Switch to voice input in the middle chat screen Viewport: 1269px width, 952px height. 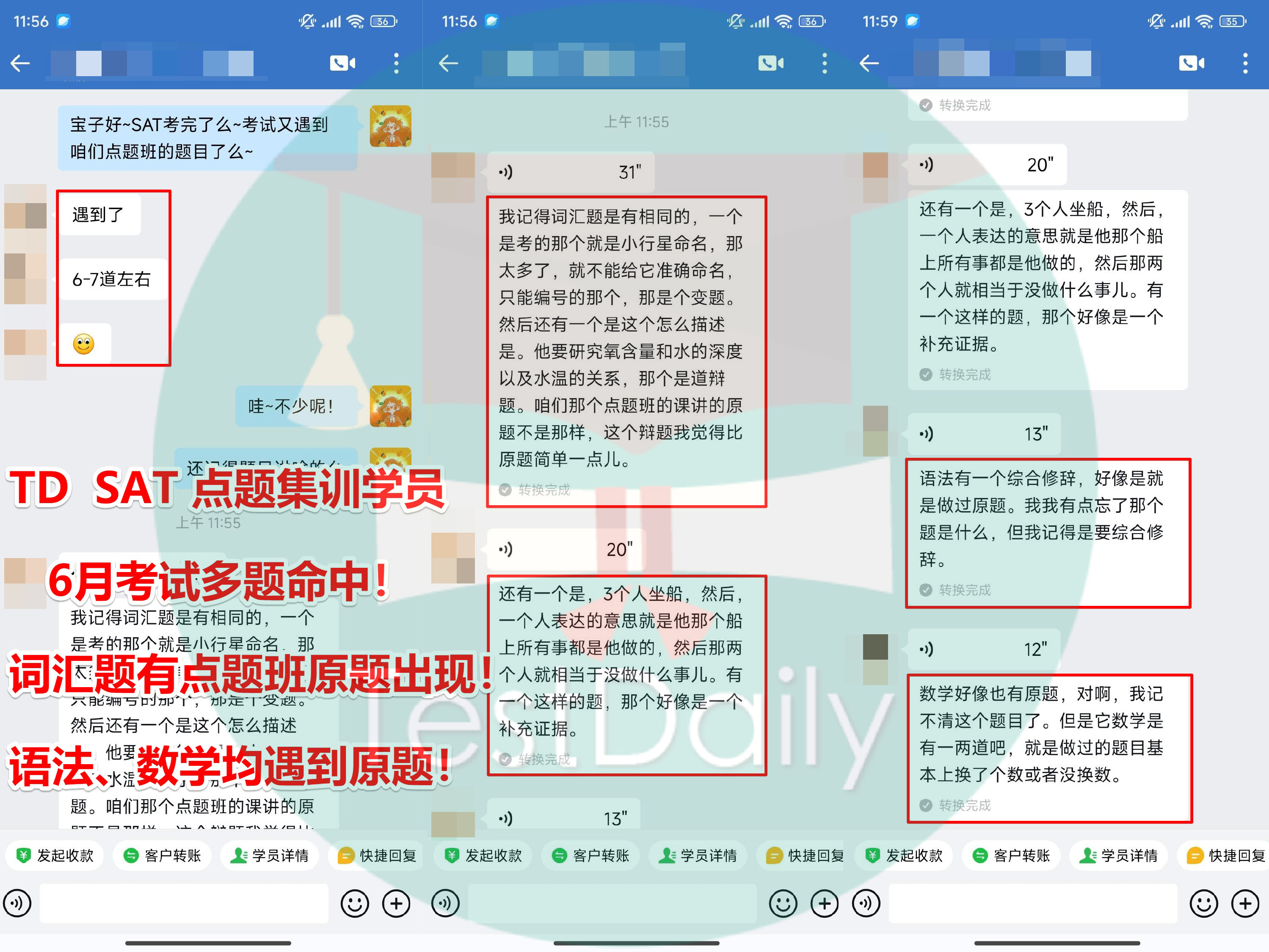point(445,903)
